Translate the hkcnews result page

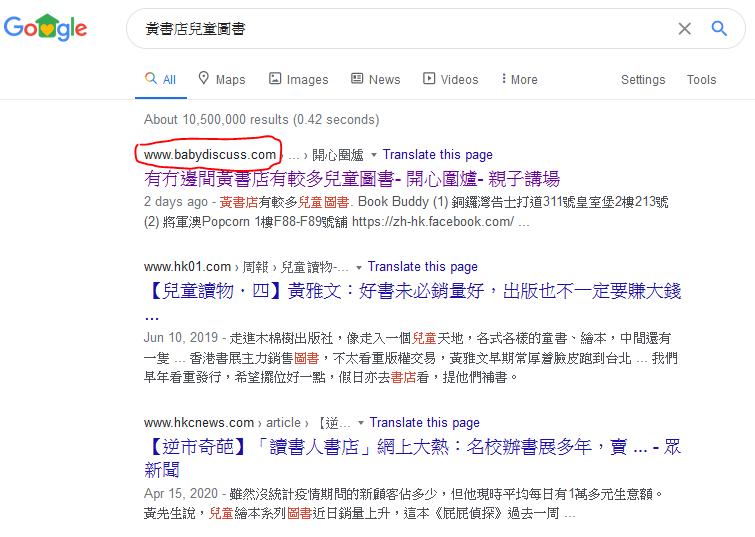click(x=425, y=422)
